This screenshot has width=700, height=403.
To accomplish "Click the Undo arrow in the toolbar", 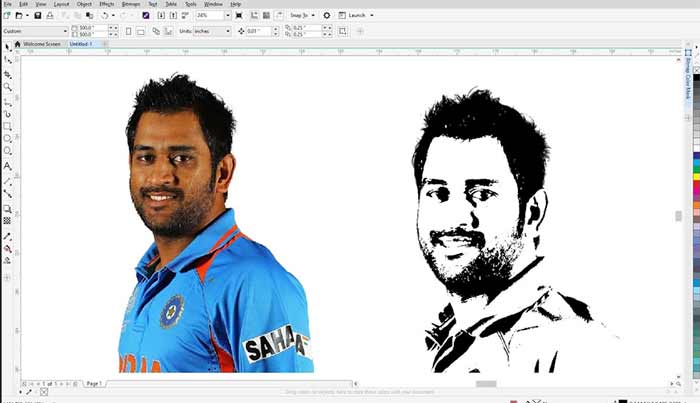I will [104, 16].
